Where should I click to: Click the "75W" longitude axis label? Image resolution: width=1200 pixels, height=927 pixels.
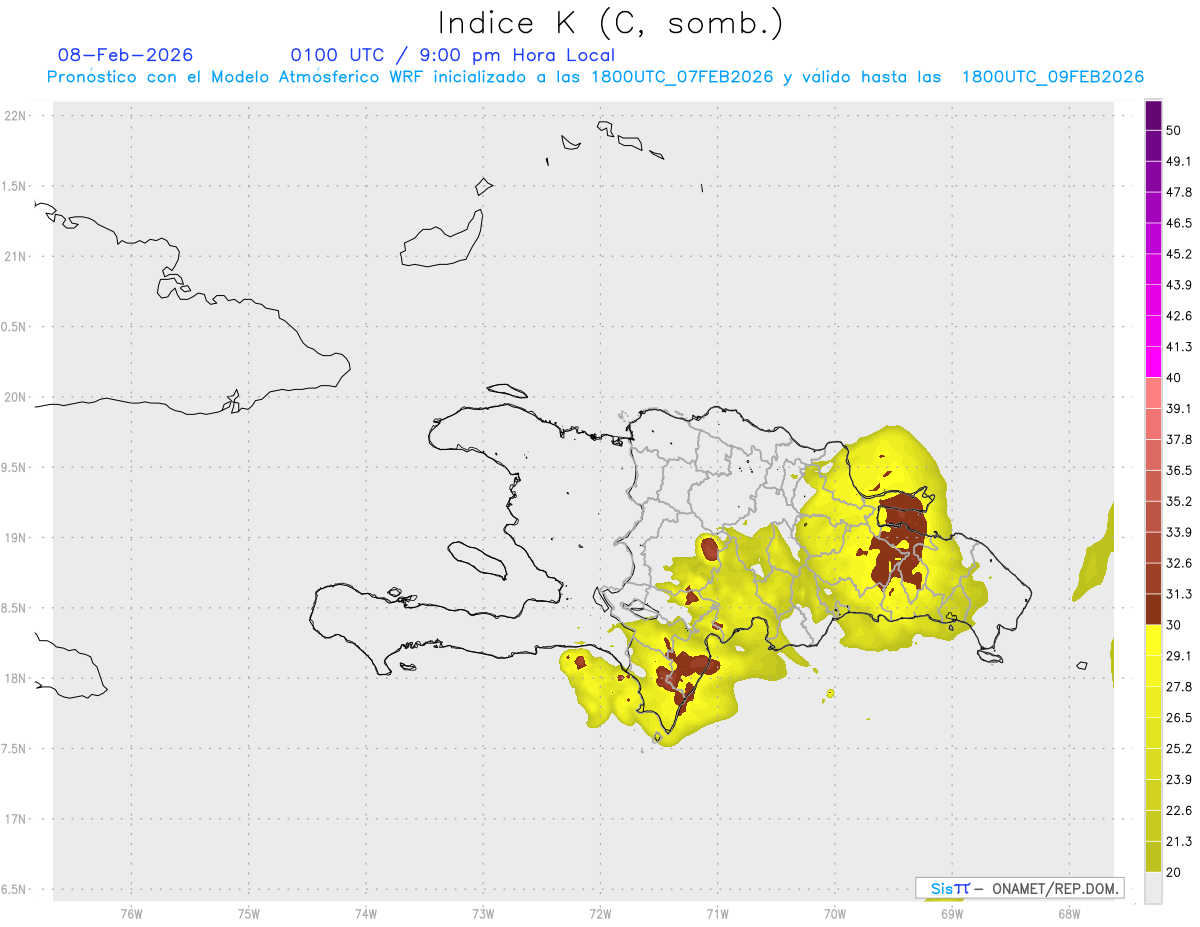pos(248,913)
